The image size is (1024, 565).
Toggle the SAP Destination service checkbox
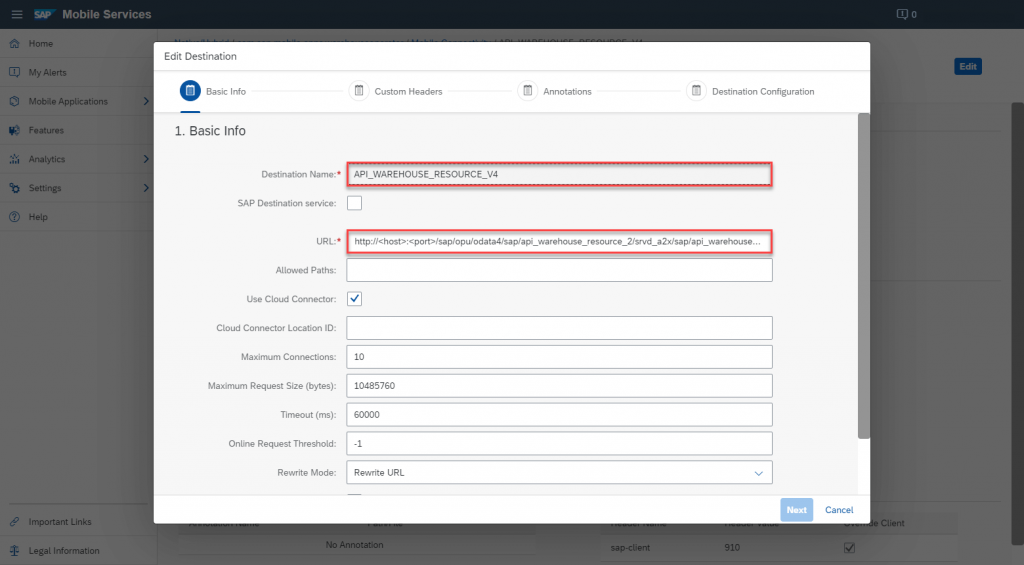coord(355,203)
